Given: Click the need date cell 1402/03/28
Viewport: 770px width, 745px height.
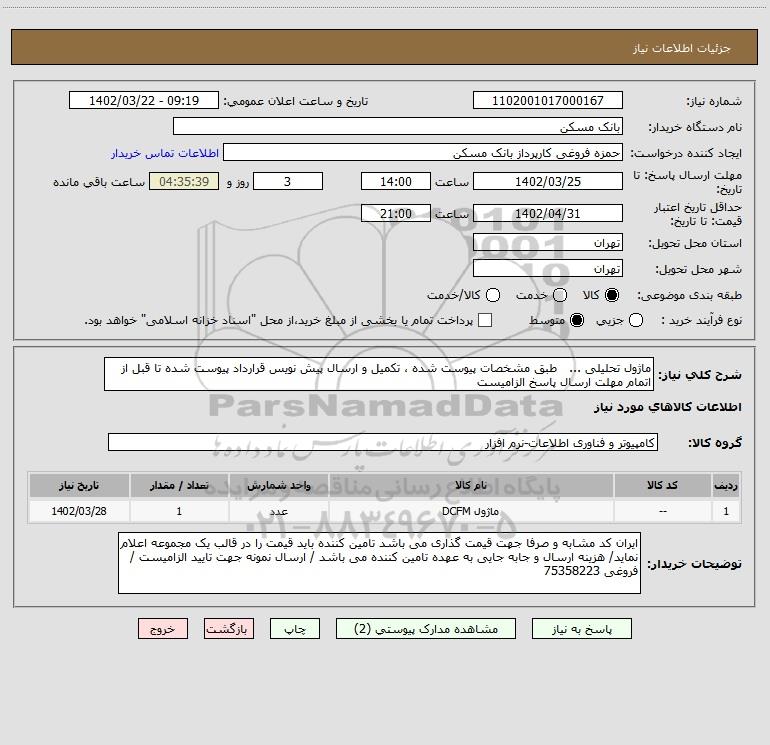Looking at the screenshot, I should [x=79, y=511].
